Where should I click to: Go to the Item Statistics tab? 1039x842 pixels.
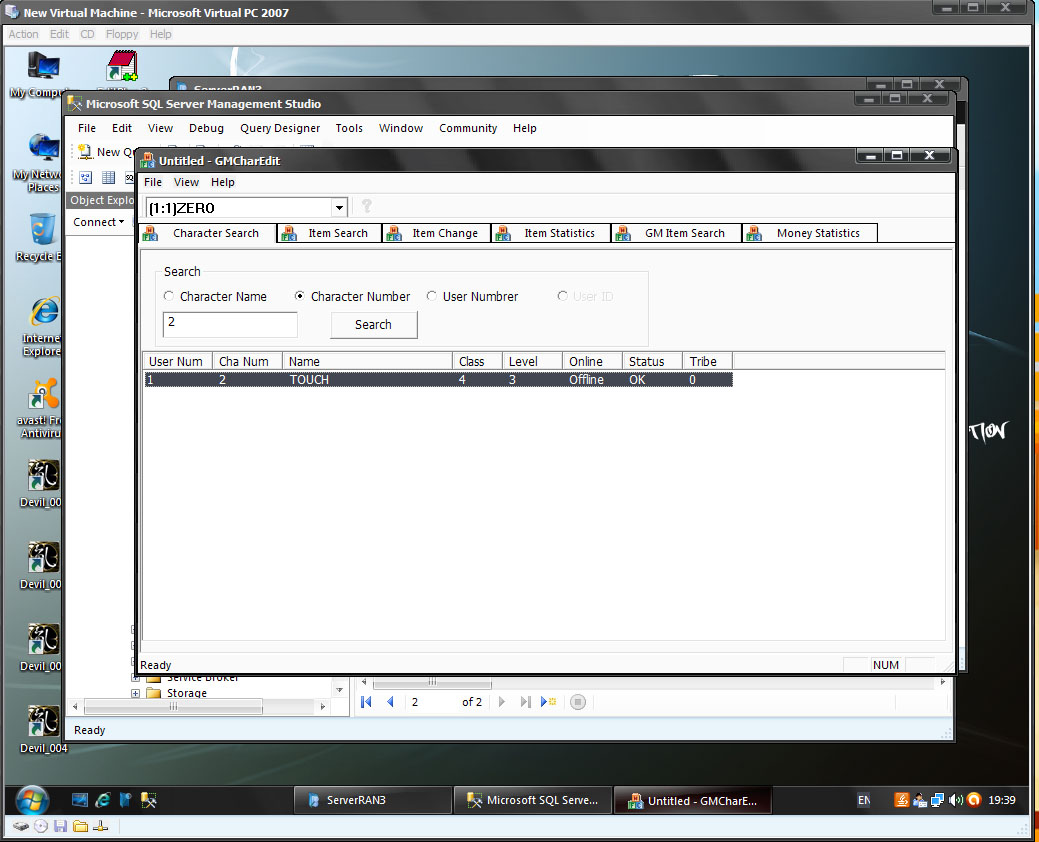click(x=550, y=233)
